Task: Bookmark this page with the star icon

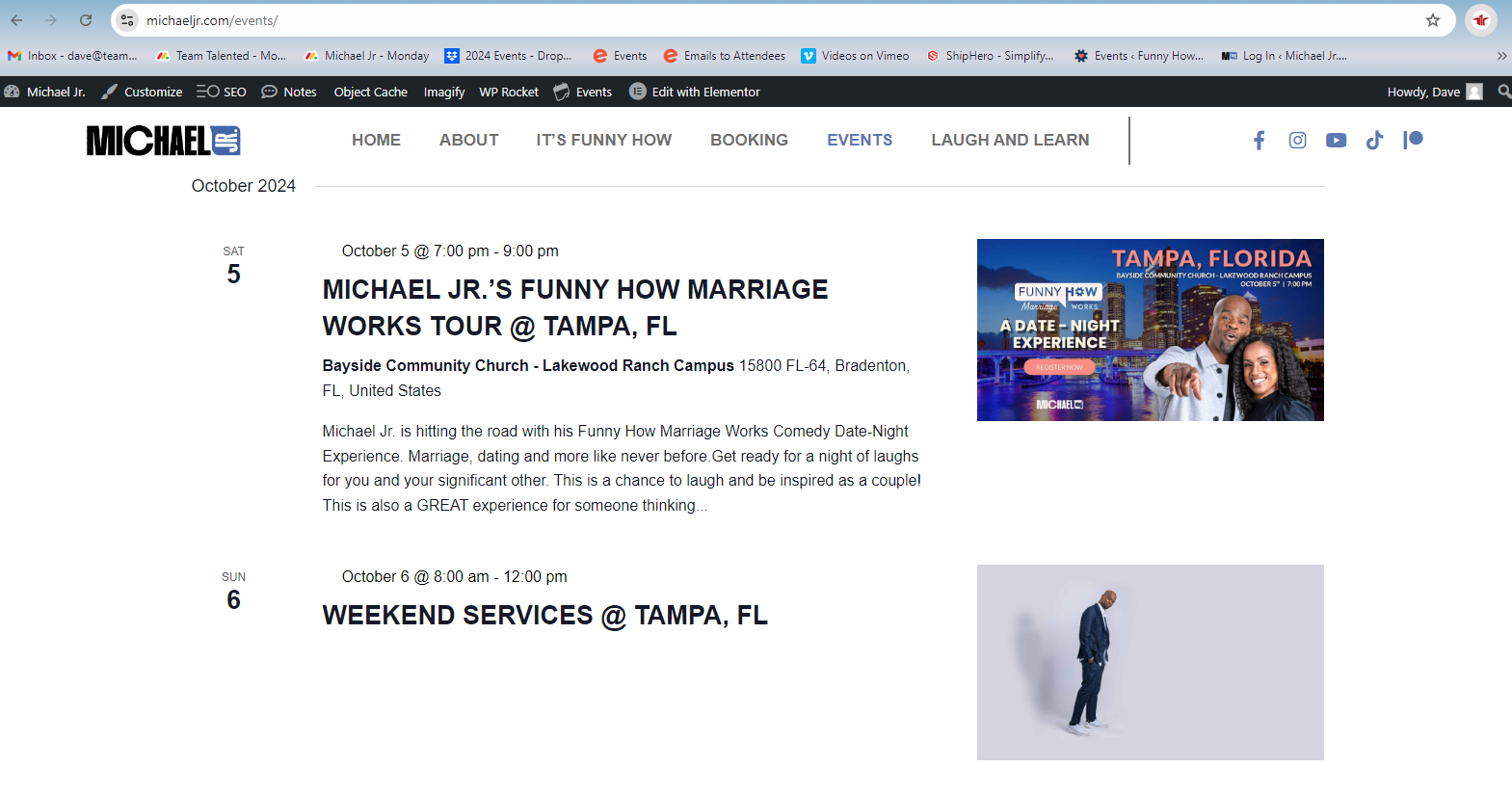Action: (x=1433, y=20)
